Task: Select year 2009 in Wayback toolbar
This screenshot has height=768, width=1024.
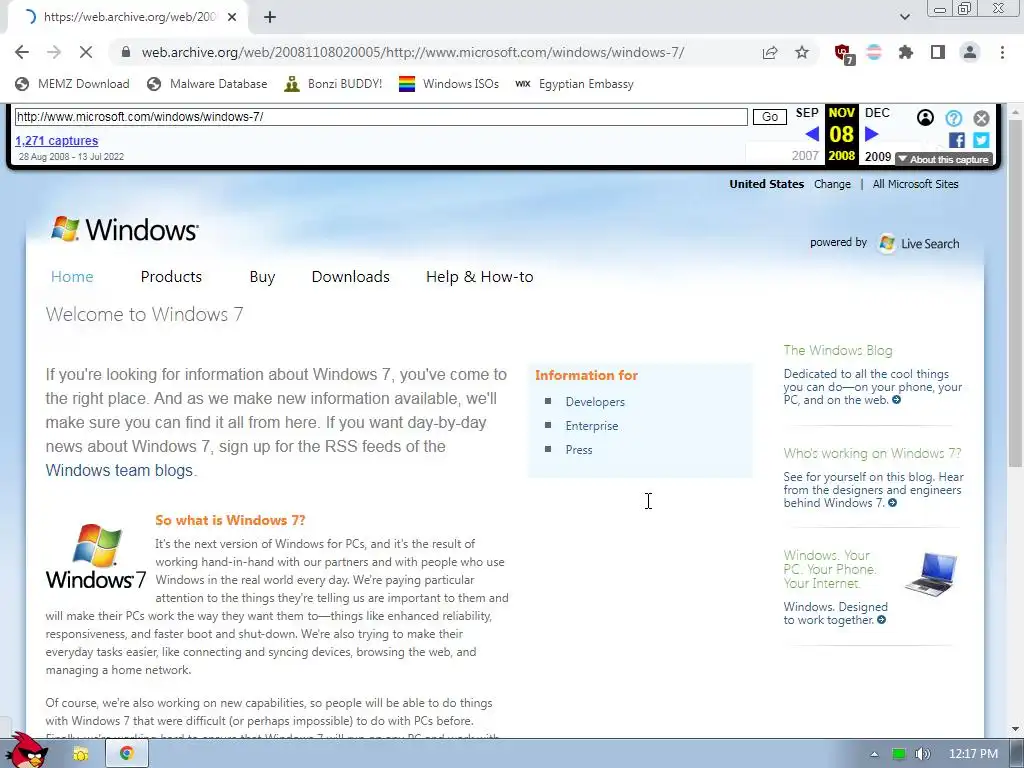Action: pos(878,157)
